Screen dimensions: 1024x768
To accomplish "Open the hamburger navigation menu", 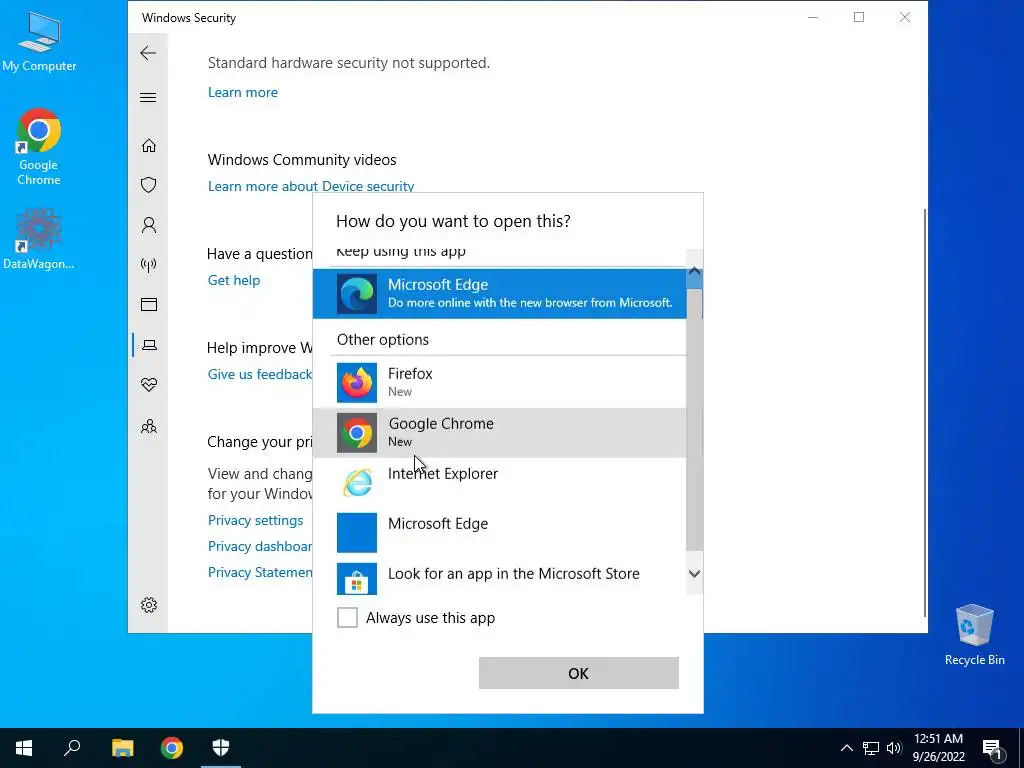I will pyautogui.click(x=148, y=98).
